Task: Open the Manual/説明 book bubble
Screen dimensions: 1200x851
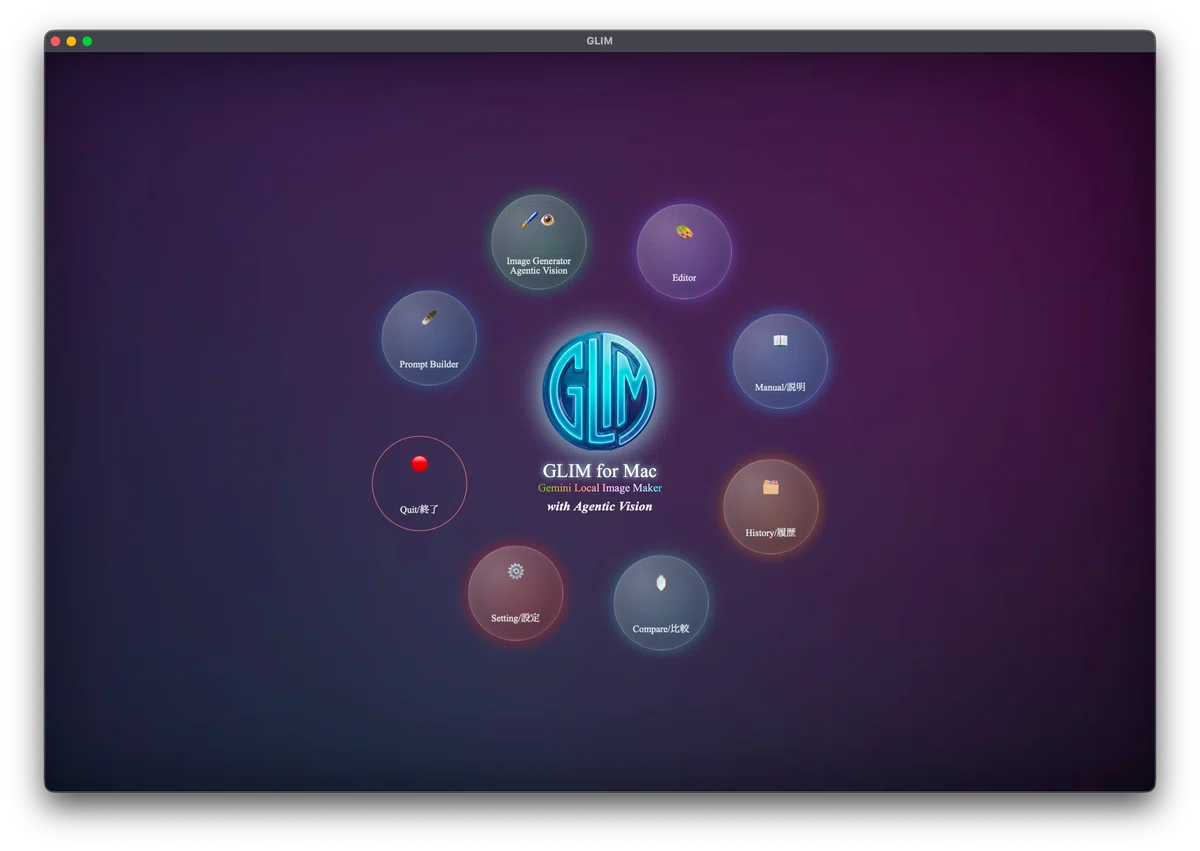Action: pos(780,361)
